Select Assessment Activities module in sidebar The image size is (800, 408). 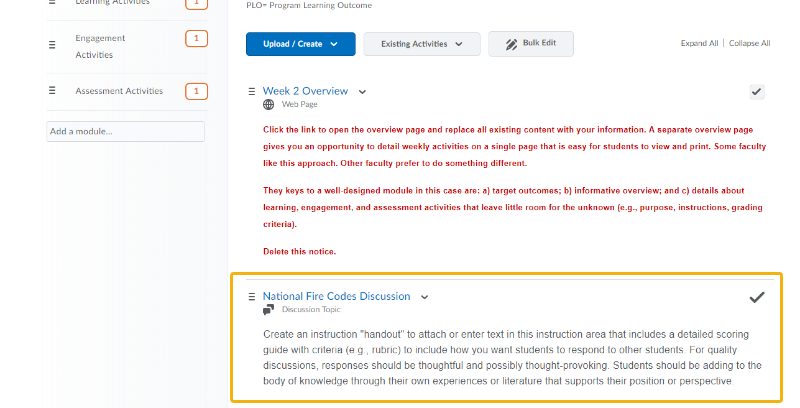pos(118,91)
